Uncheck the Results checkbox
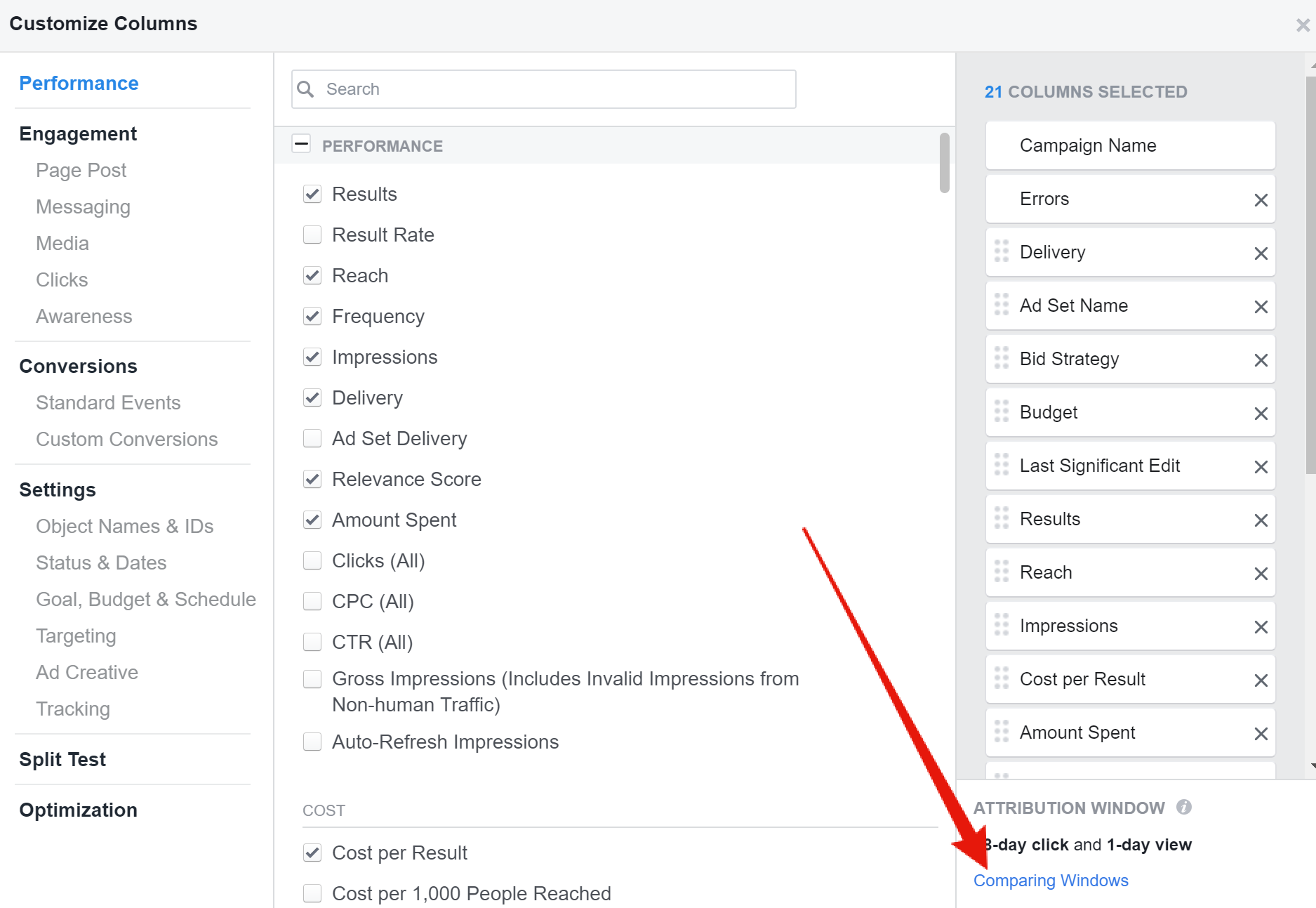Viewport: 1316px width, 908px height. click(x=312, y=194)
